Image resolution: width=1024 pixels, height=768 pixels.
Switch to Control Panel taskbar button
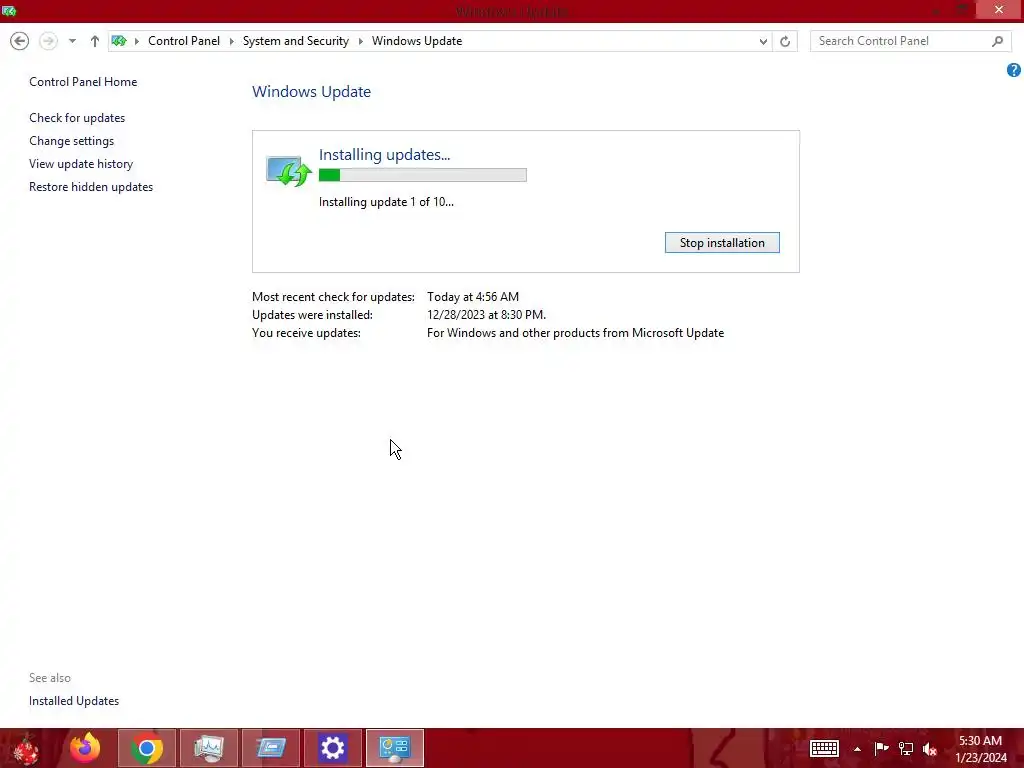coord(394,748)
